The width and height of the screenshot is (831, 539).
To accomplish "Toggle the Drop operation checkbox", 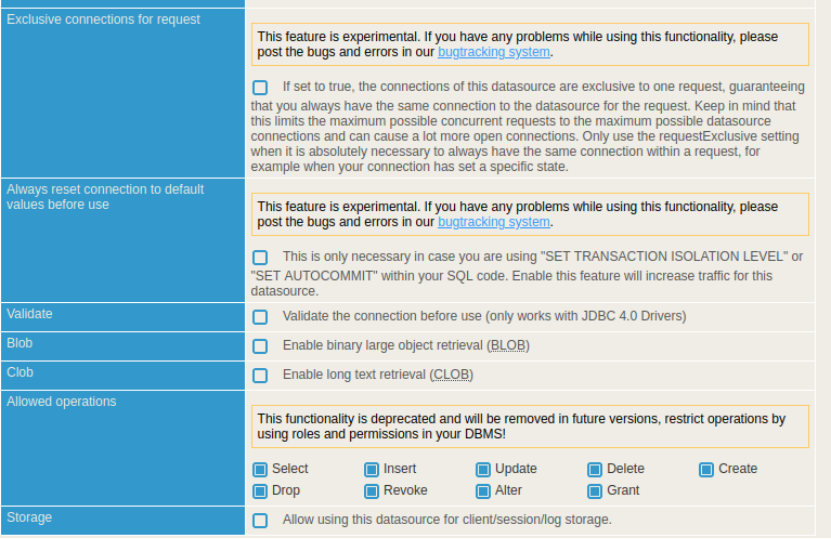I will pos(260,491).
